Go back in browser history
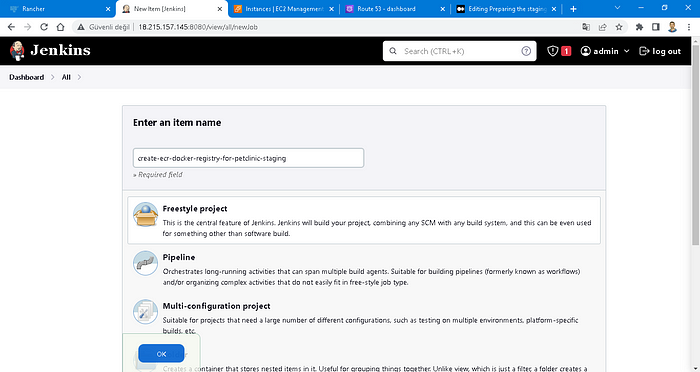 click(x=11, y=27)
